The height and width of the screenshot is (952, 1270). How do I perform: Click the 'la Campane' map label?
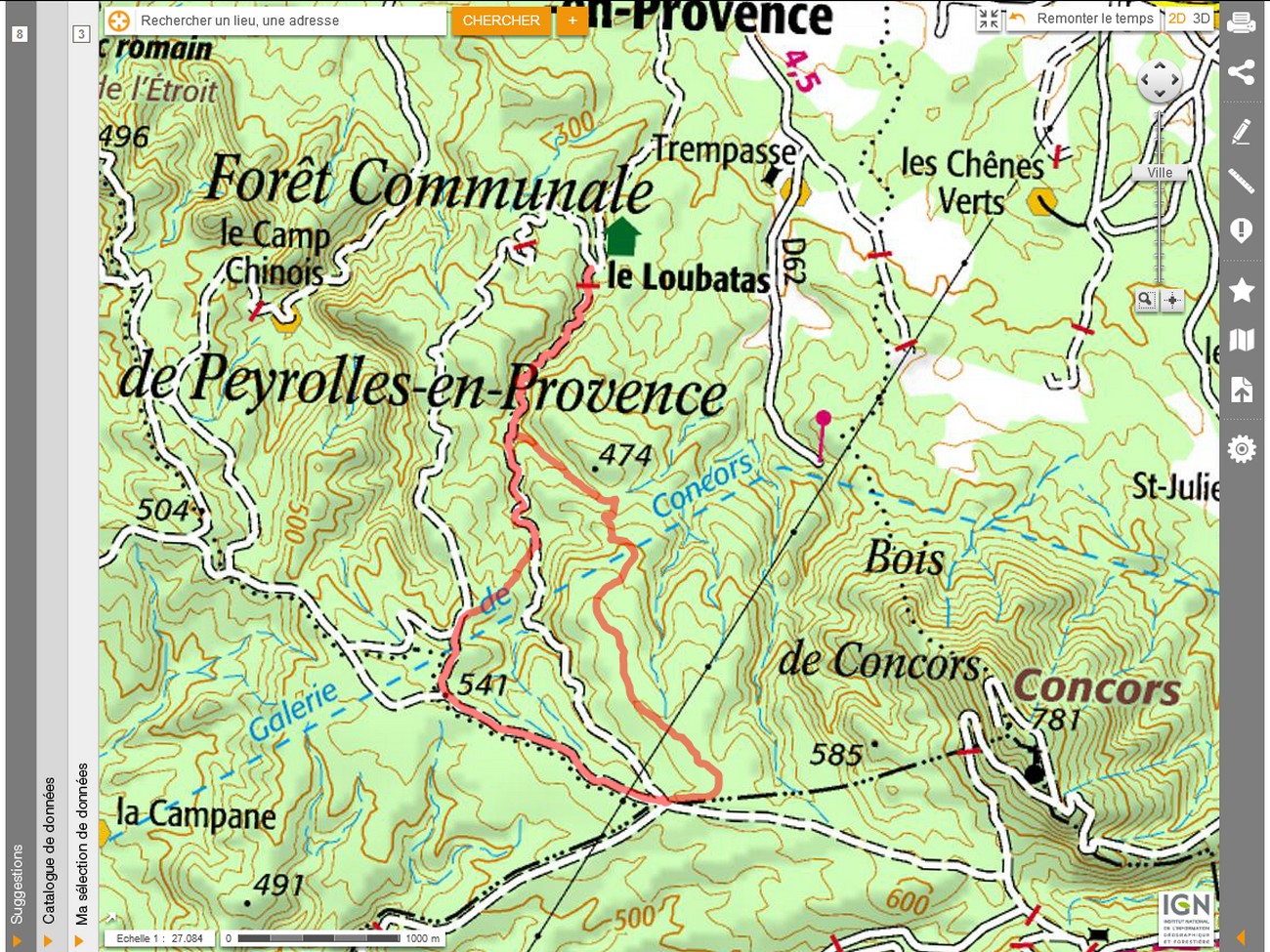click(x=195, y=814)
